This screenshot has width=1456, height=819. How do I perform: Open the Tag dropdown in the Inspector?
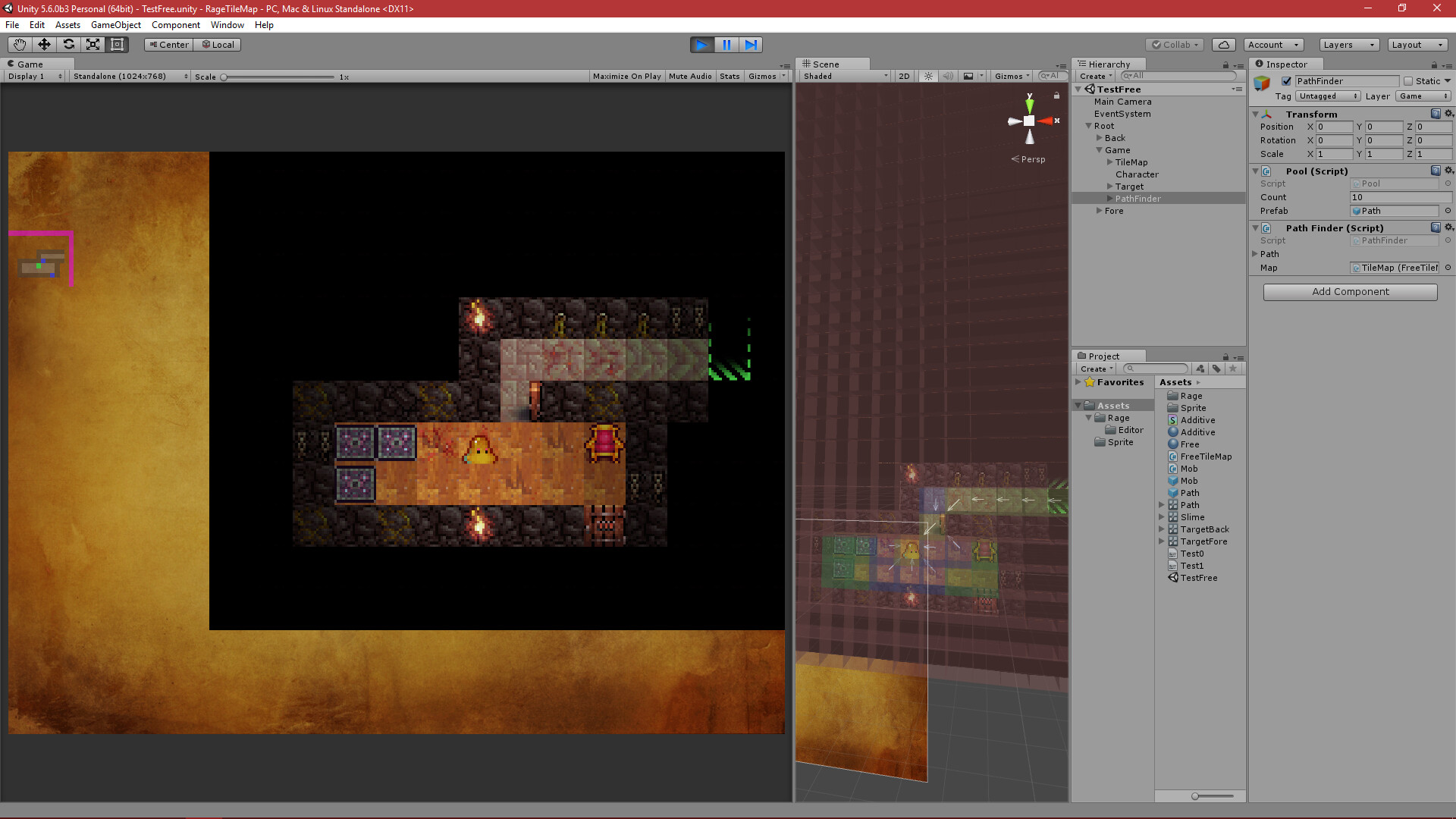pyautogui.click(x=1327, y=96)
